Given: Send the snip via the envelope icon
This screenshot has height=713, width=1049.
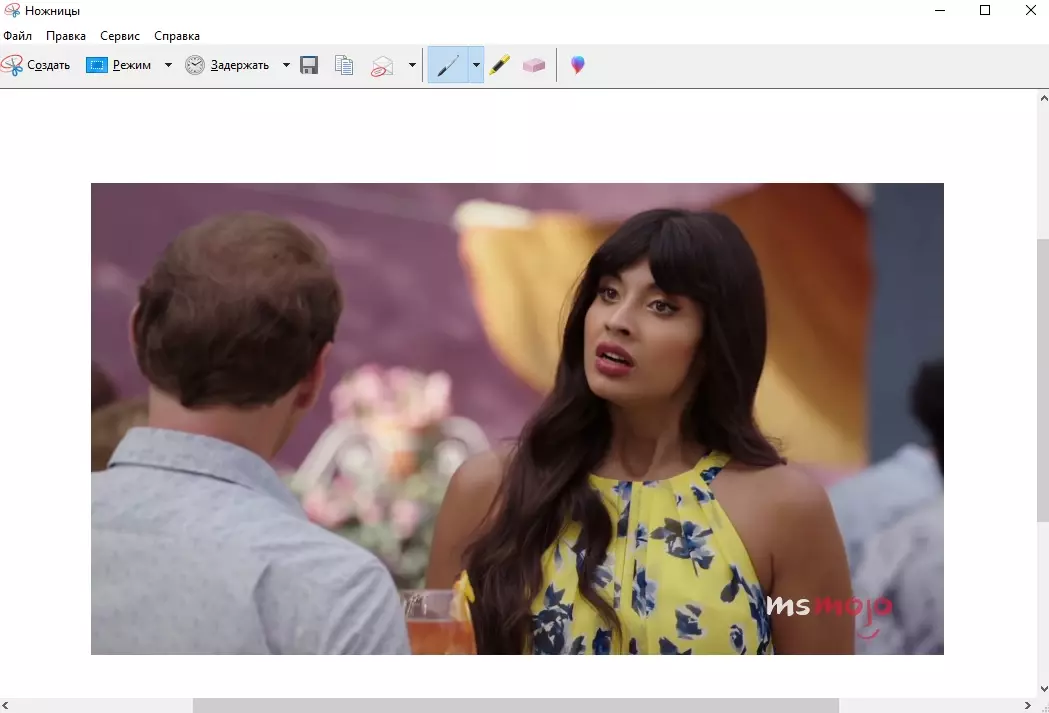Looking at the screenshot, I should pyautogui.click(x=382, y=66).
